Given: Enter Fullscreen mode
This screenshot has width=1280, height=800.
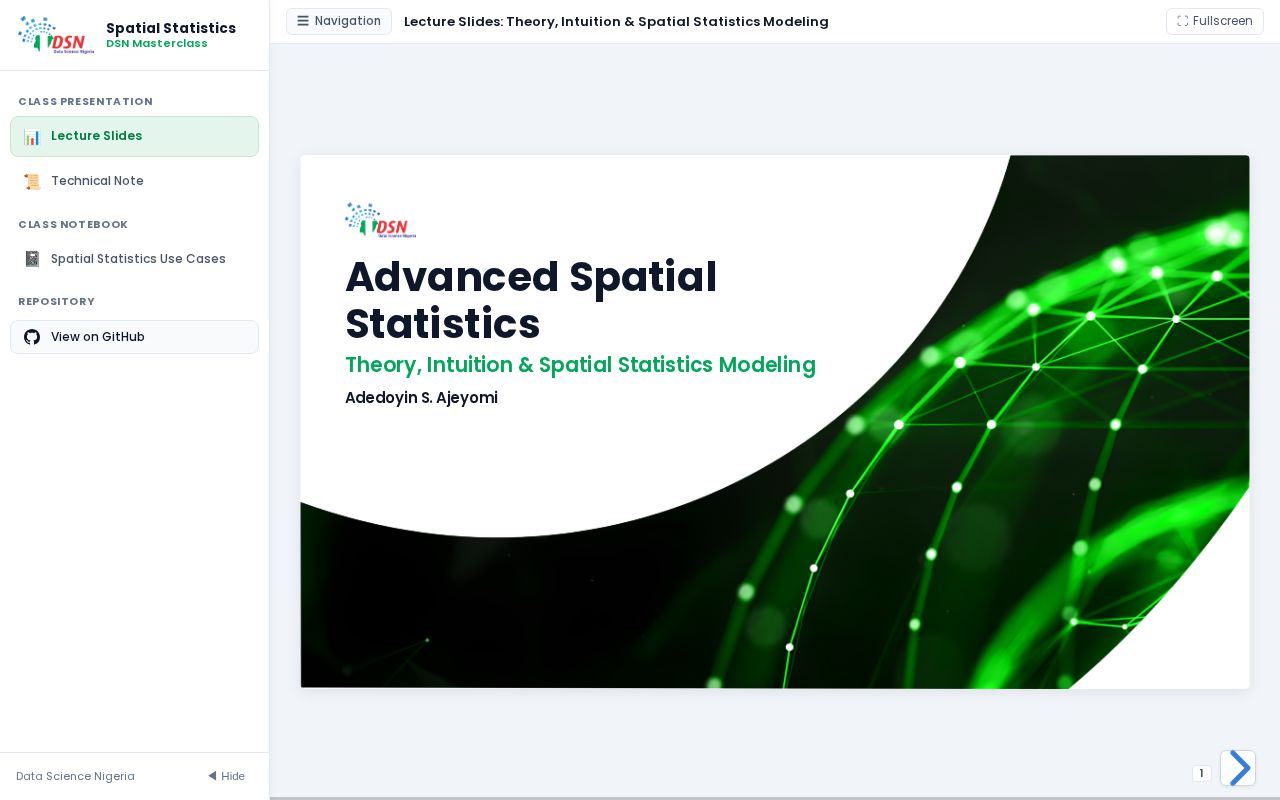Looking at the screenshot, I should 1215,21.
